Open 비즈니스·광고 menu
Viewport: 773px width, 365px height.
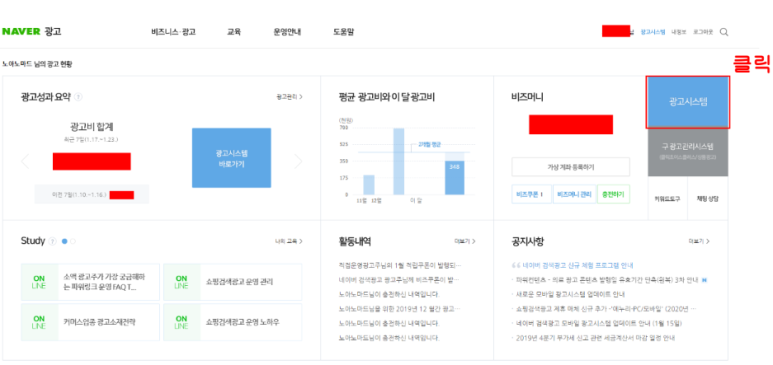(x=174, y=32)
